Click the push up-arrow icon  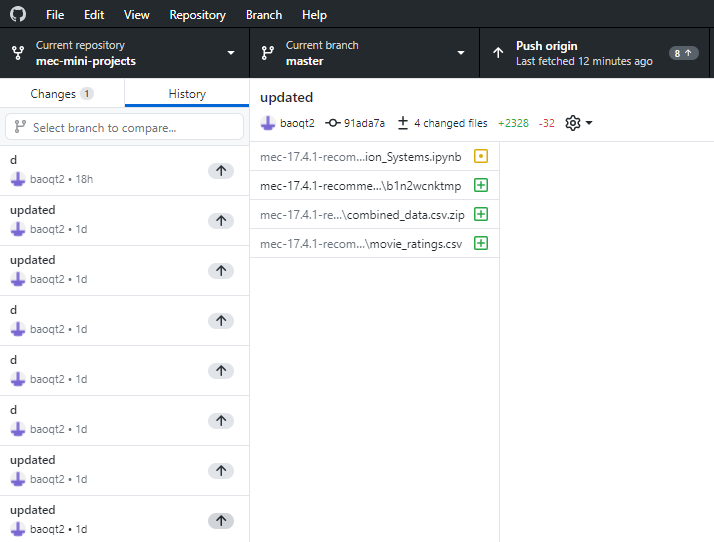point(498,53)
